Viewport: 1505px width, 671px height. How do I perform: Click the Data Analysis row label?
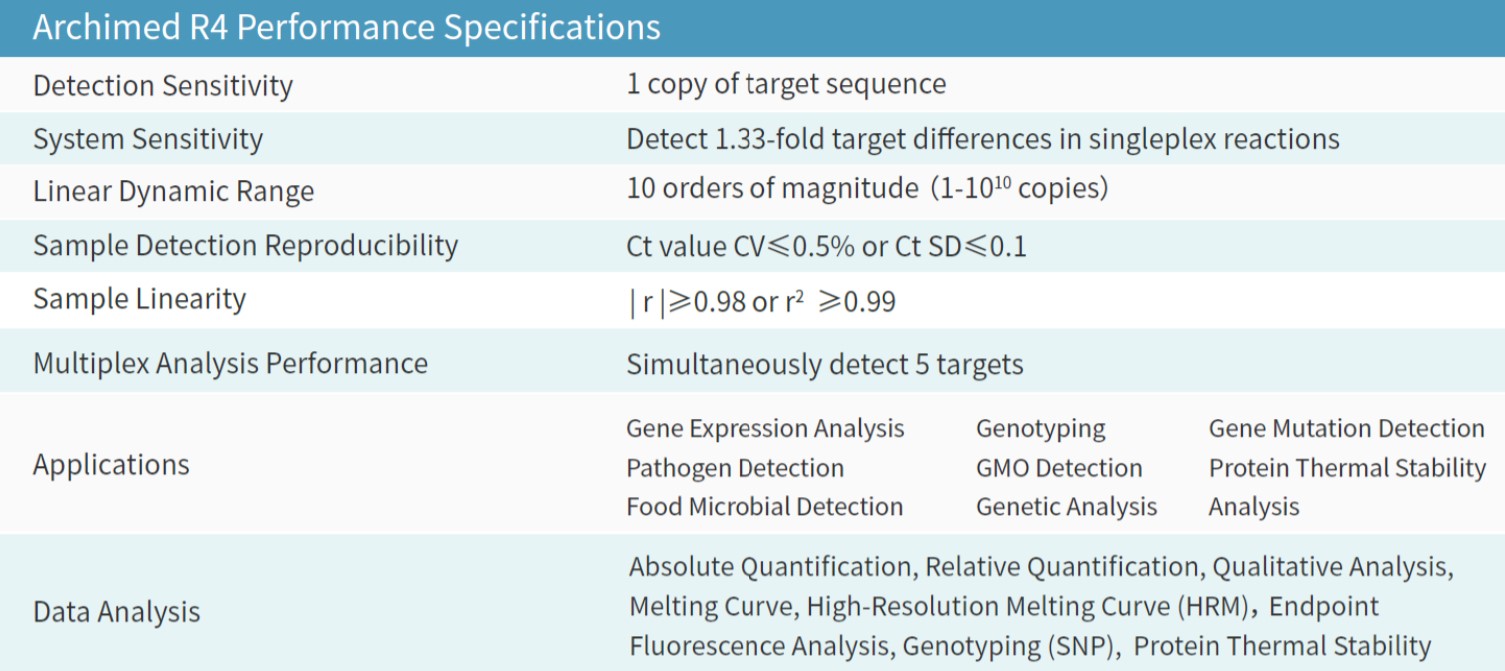click(x=116, y=611)
